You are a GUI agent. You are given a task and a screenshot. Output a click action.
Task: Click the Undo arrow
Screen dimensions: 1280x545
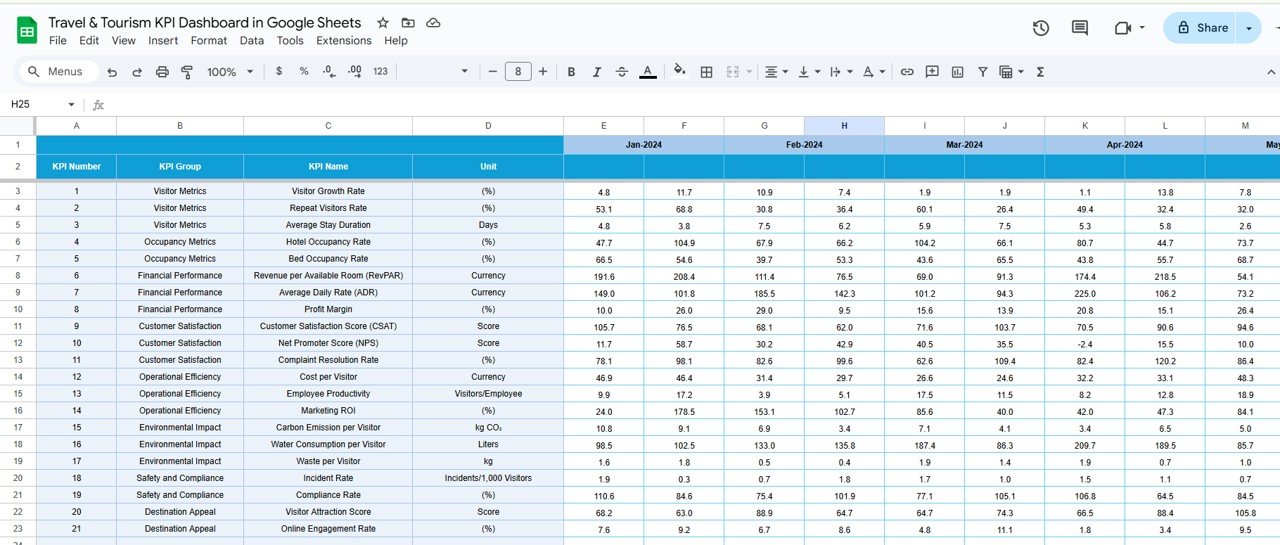pyautogui.click(x=112, y=72)
